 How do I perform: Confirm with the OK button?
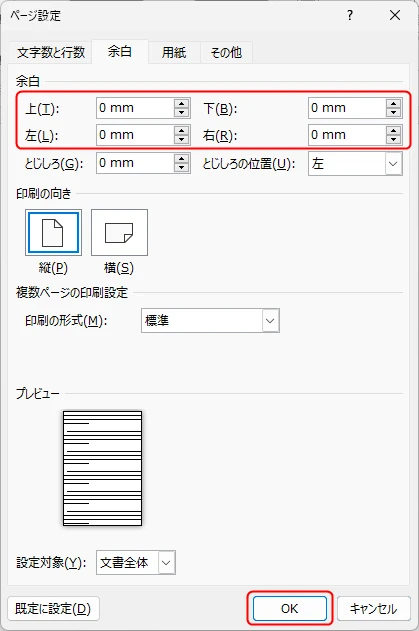[289, 608]
